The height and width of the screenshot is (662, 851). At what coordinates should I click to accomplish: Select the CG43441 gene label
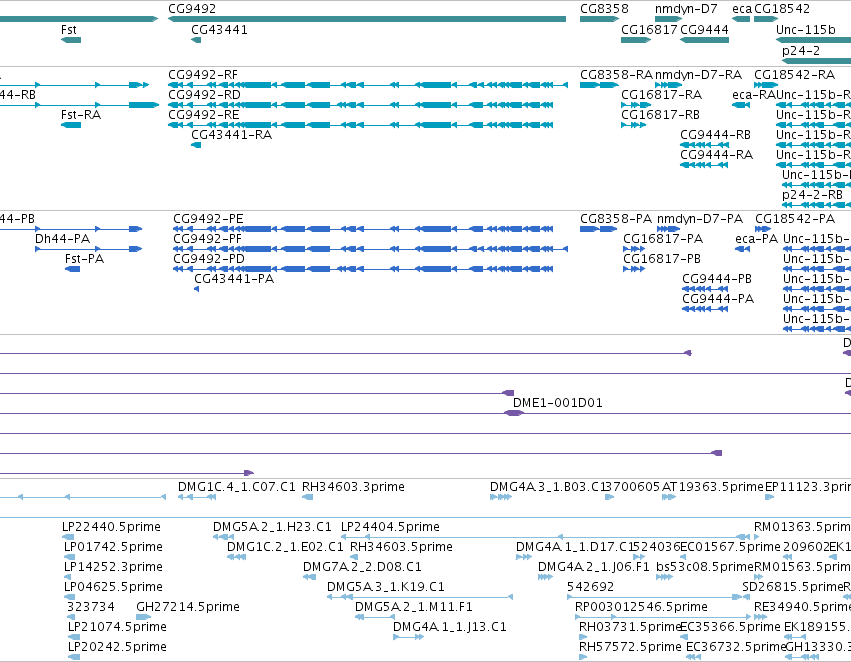click(219, 30)
